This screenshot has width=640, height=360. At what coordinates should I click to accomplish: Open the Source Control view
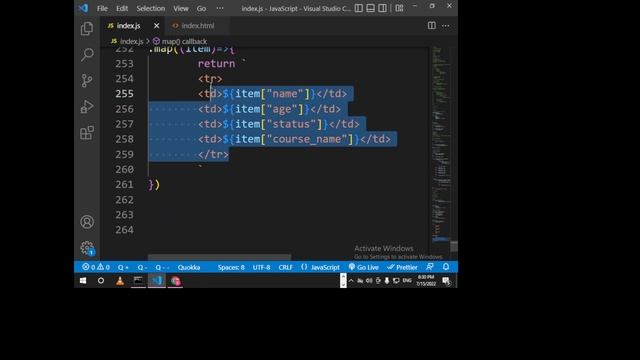coord(87,80)
